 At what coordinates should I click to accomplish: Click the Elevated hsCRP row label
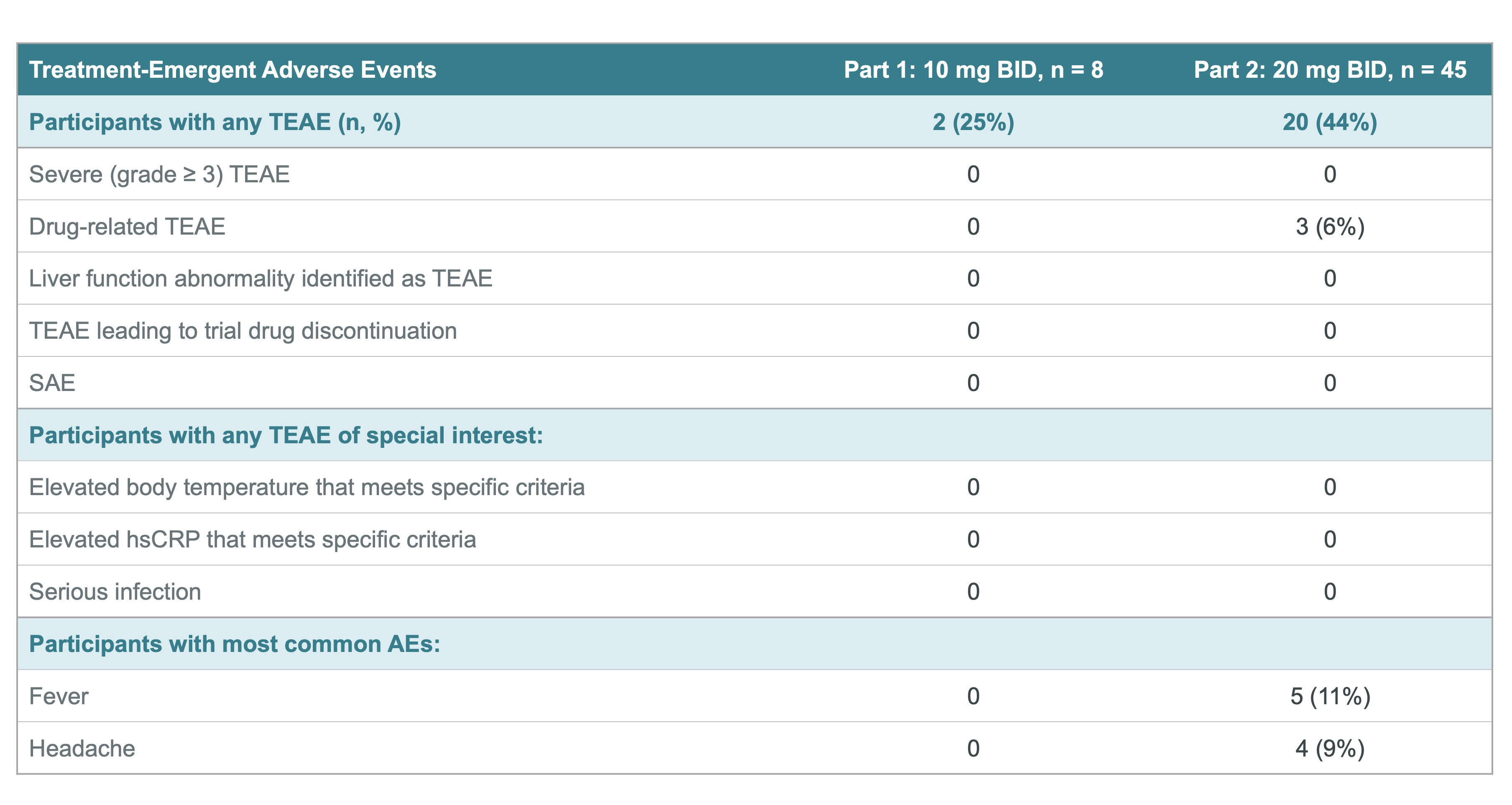point(253,539)
